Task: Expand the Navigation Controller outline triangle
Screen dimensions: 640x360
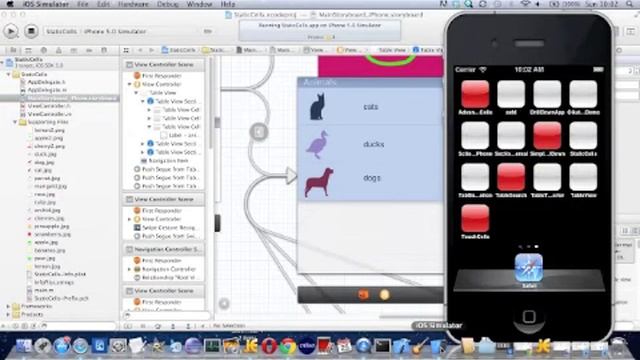Action: click(x=130, y=269)
